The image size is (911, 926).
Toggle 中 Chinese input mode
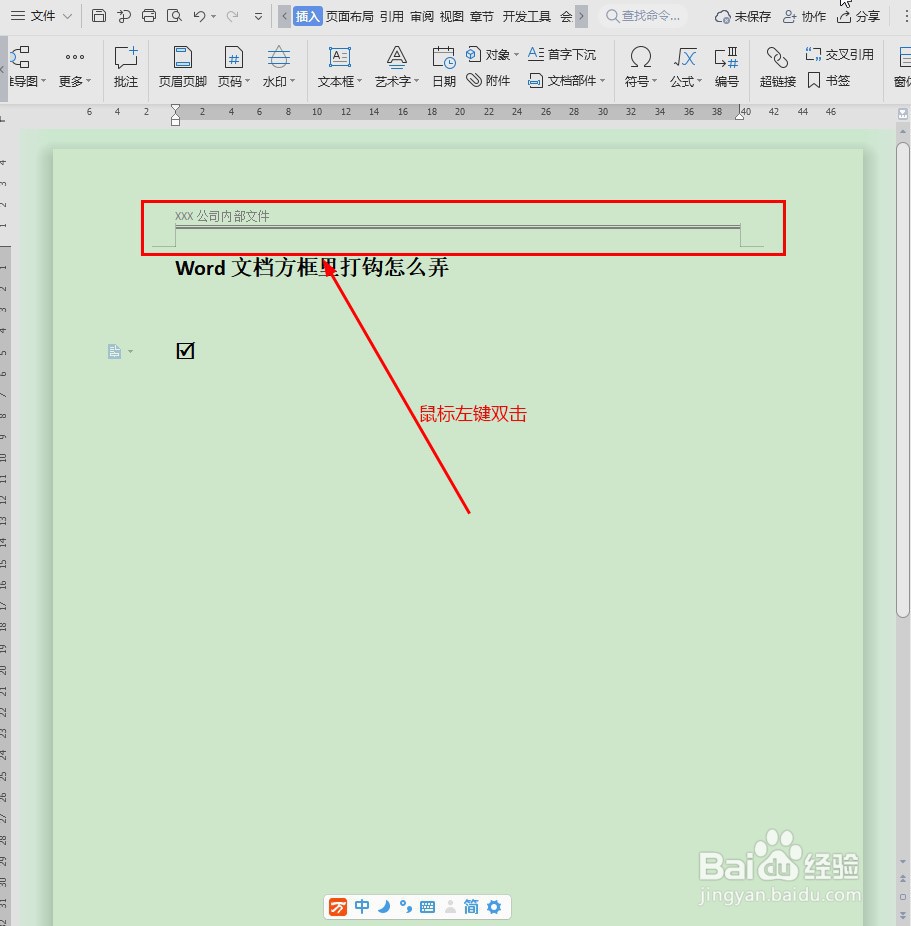(362, 907)
